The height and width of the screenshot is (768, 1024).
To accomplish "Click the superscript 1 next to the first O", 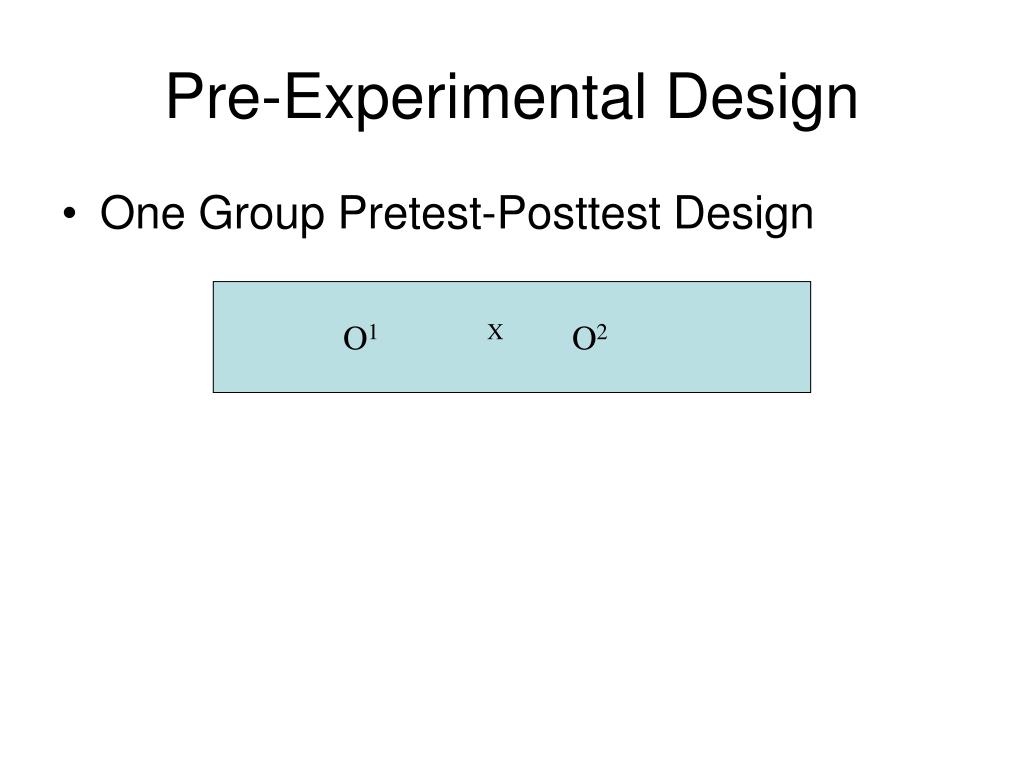I will [373, 332].
